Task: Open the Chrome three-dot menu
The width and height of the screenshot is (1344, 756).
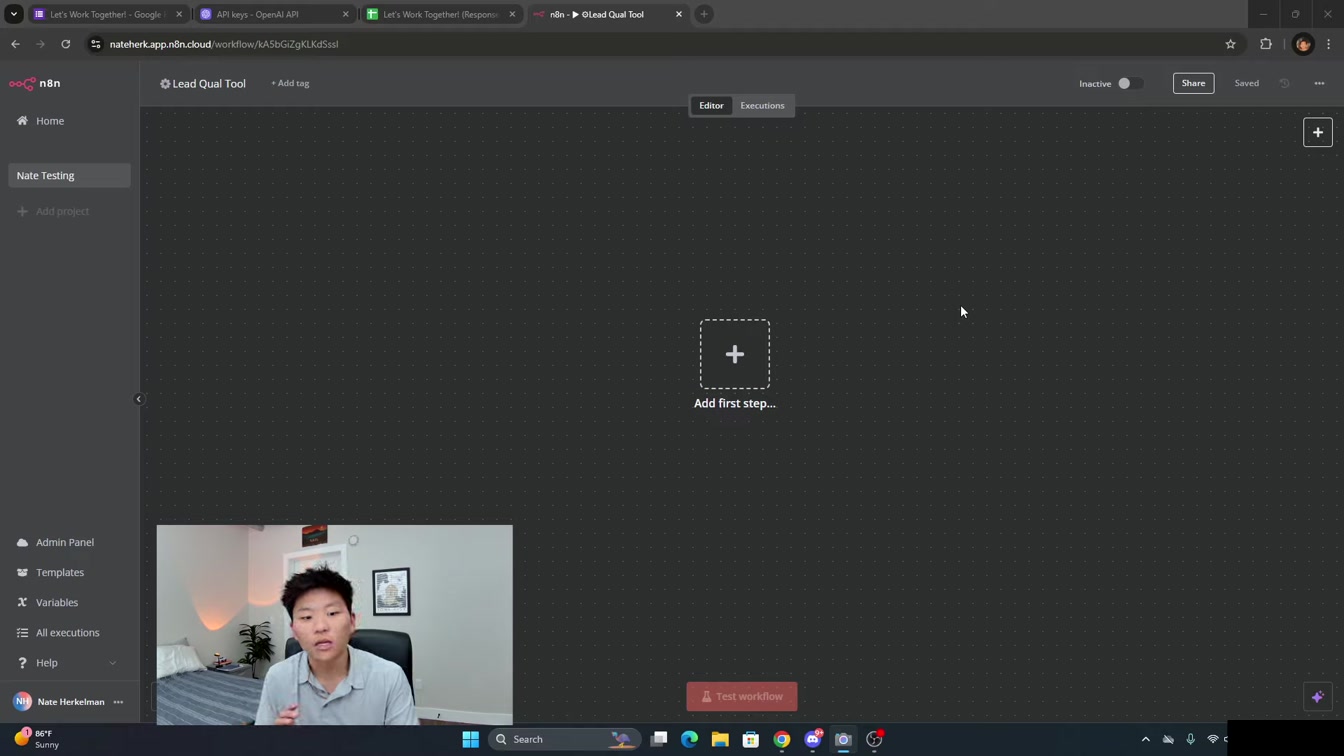Action: point(1329,44)
